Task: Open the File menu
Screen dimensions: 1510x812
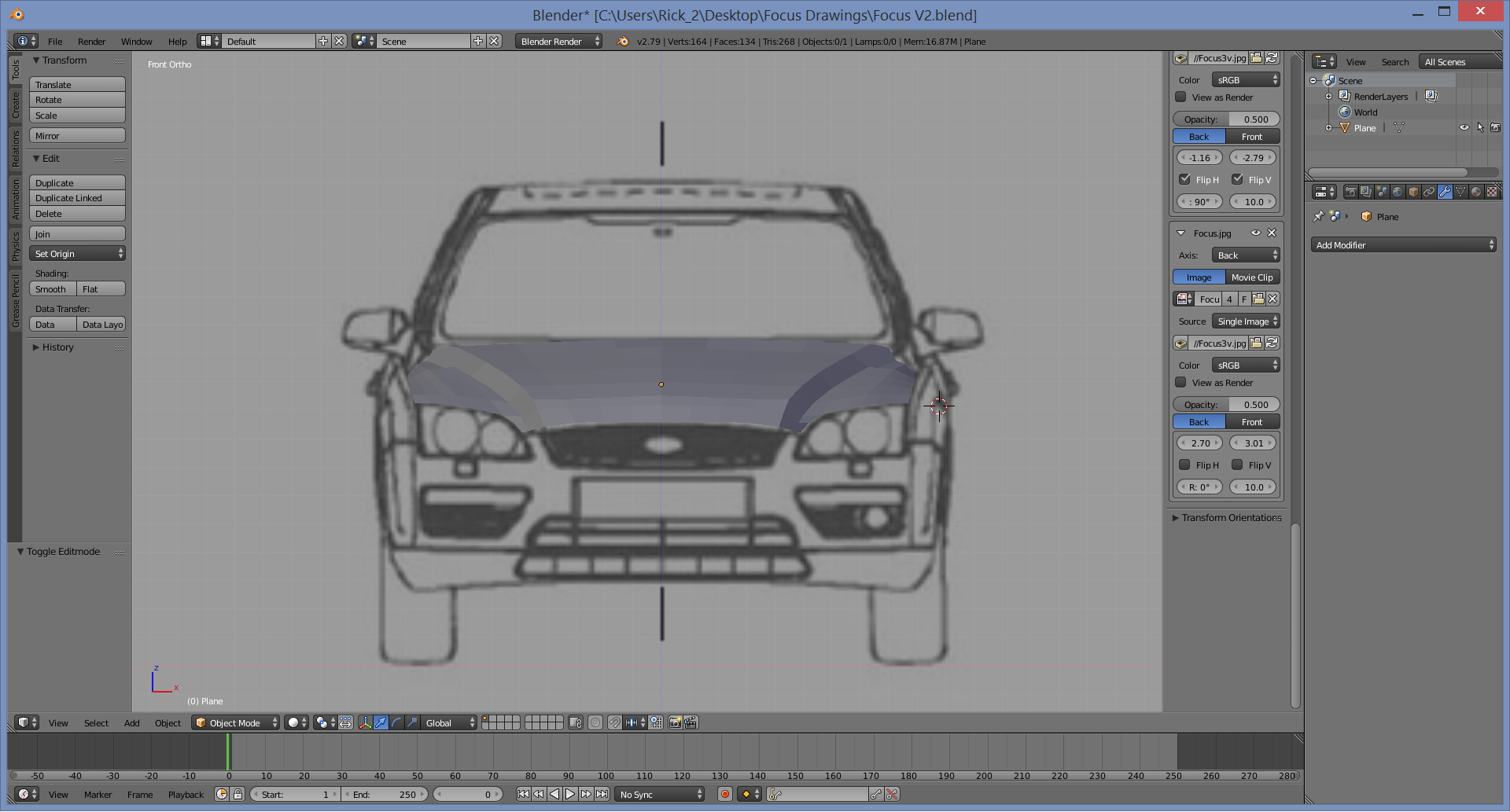Action: click(55, 41)
